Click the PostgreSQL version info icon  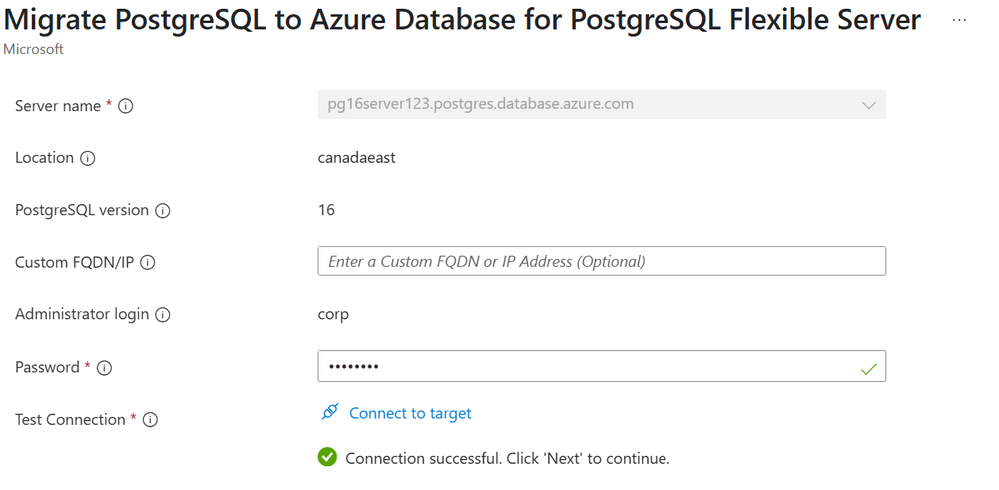pos(163,211)
